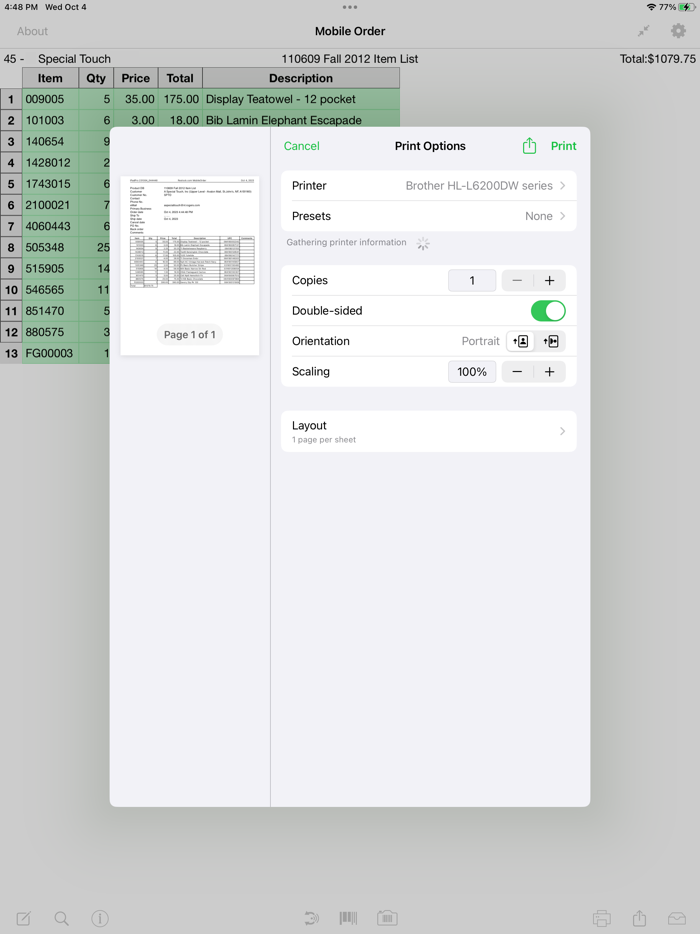The height and width of the screenshot is (934, 700).
Task: Select item cell FG00003
Action: click(x=50, y=353)
